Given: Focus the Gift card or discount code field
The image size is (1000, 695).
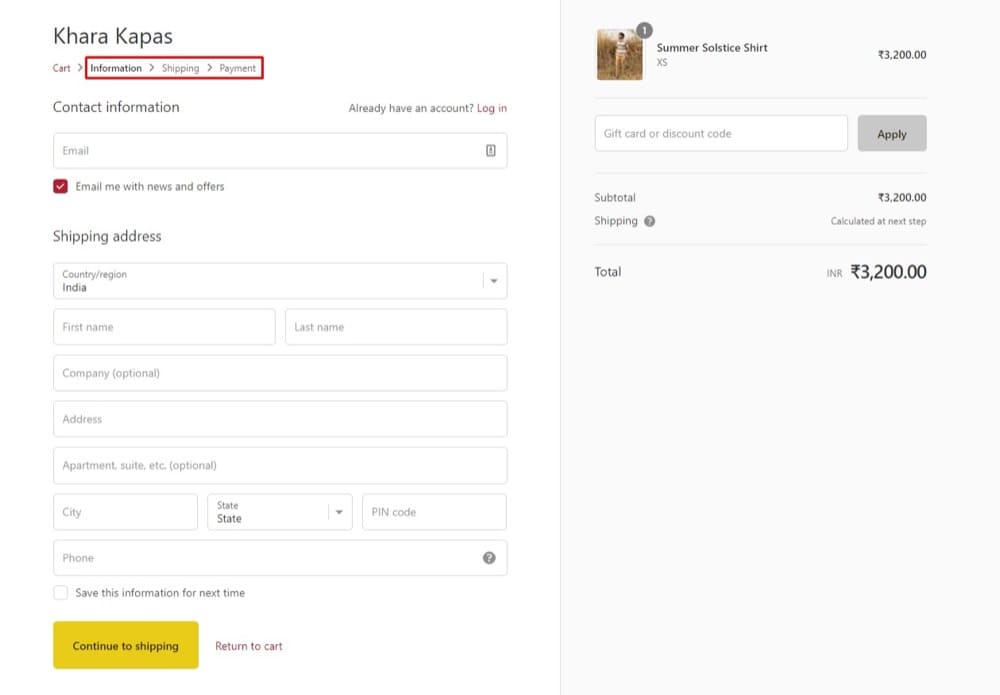Looking at the screenshot, I should coord(720,133).
